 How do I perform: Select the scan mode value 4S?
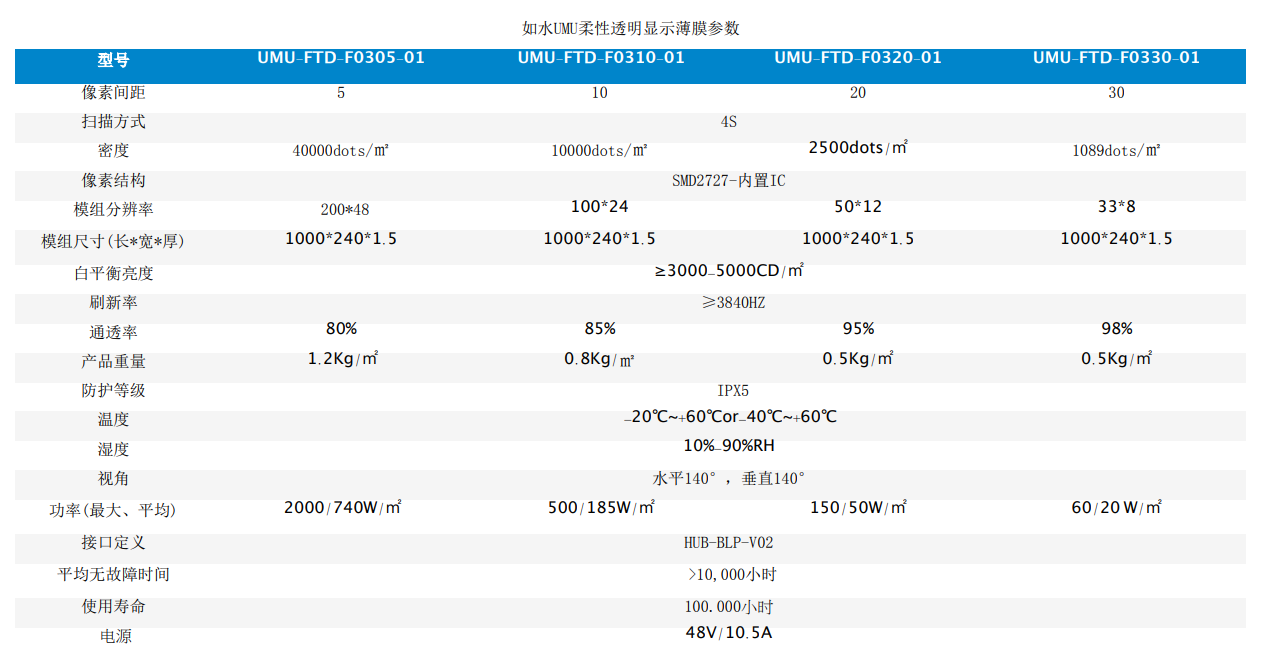pyautogui.click(x=729, y=122)
